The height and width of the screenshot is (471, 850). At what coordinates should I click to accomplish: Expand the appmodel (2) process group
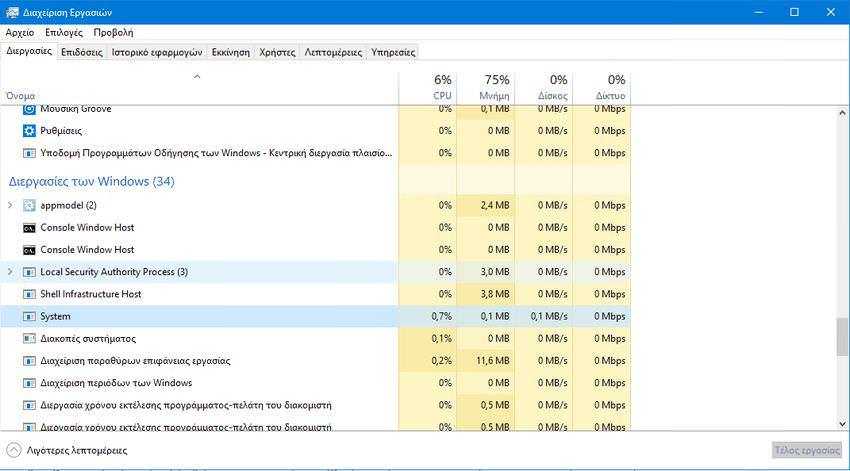[x=10, y=205]
